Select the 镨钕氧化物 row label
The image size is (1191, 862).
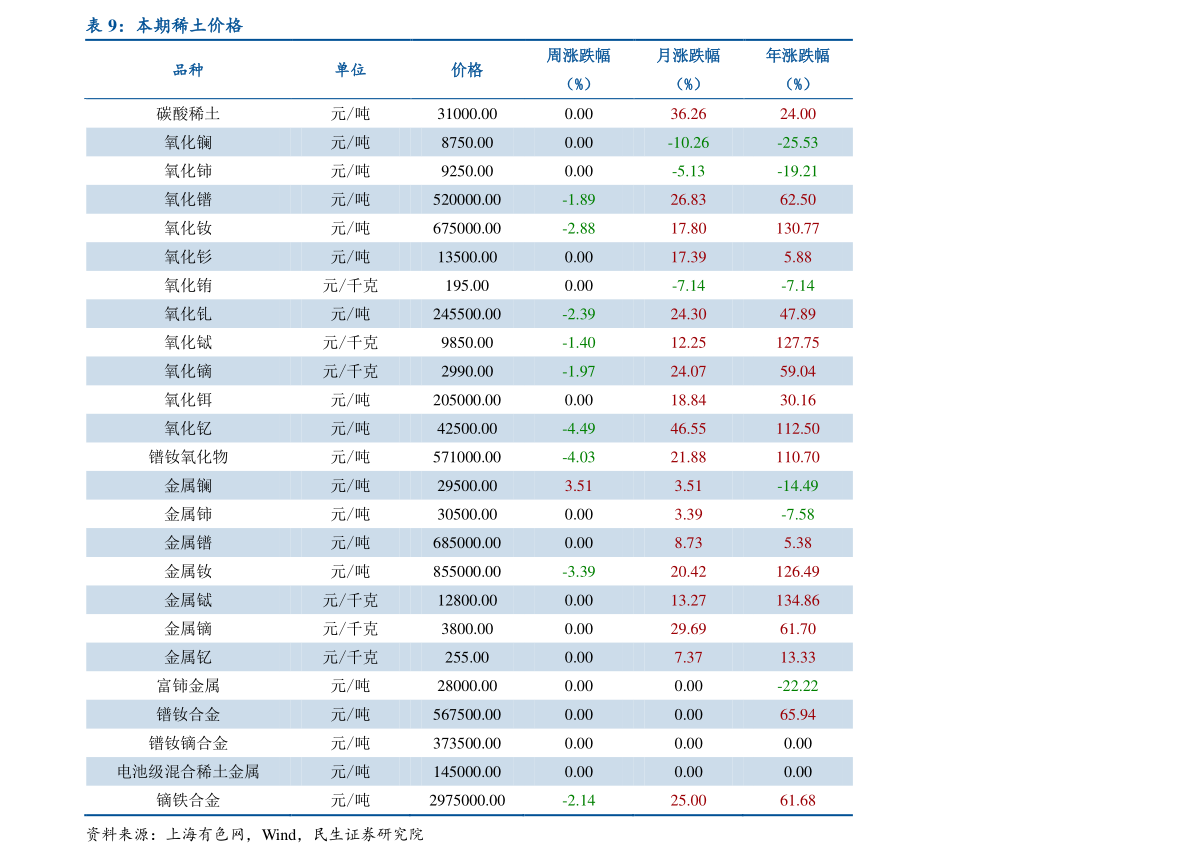(186, 456)
